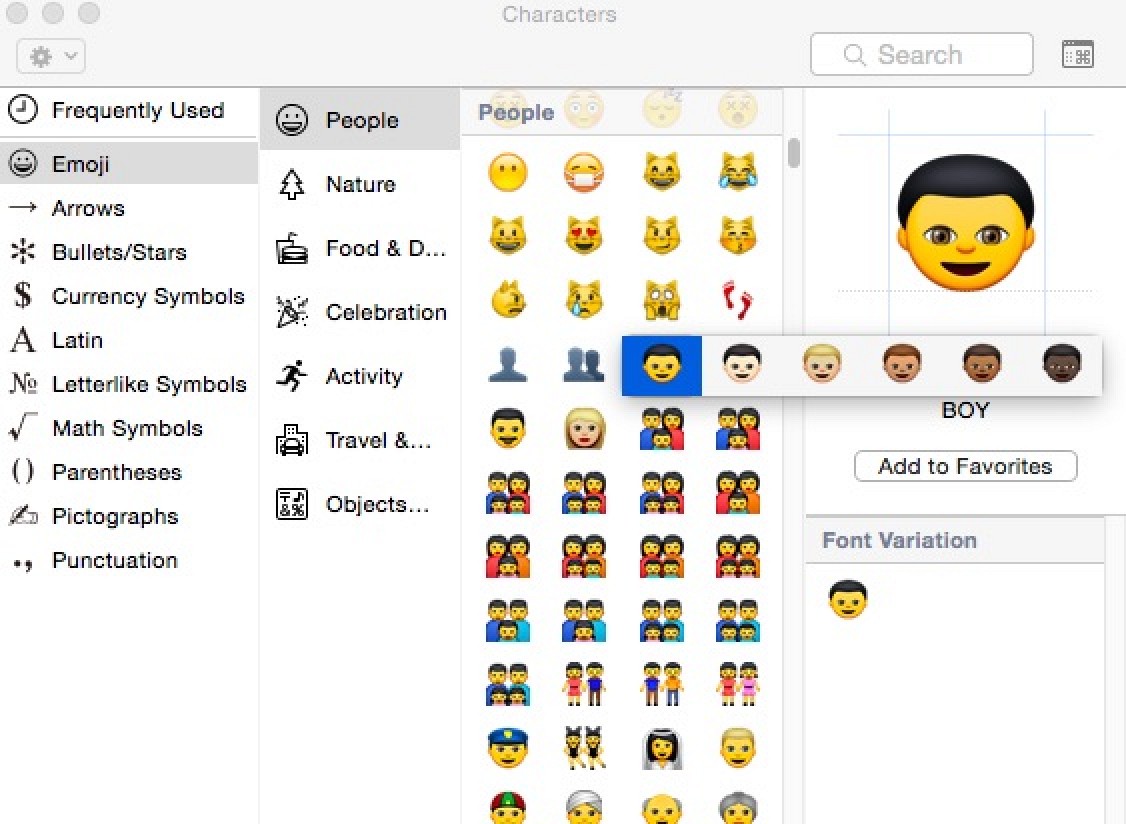
Task: Toggle the compact character viewer icon
Action: pos(1077,55)
